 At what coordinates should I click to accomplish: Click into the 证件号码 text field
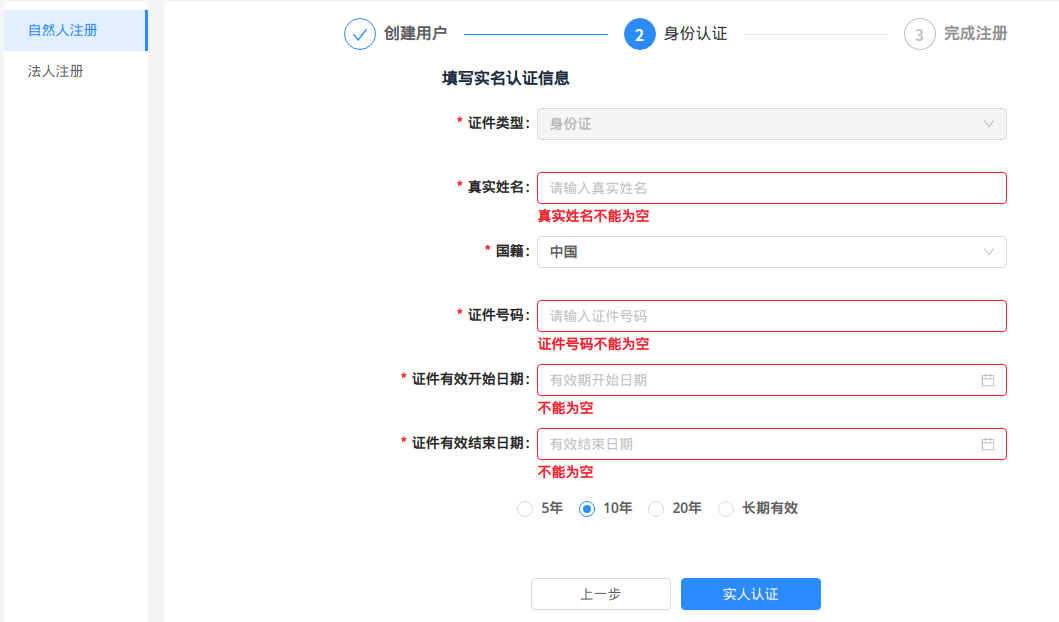(771, 316)
